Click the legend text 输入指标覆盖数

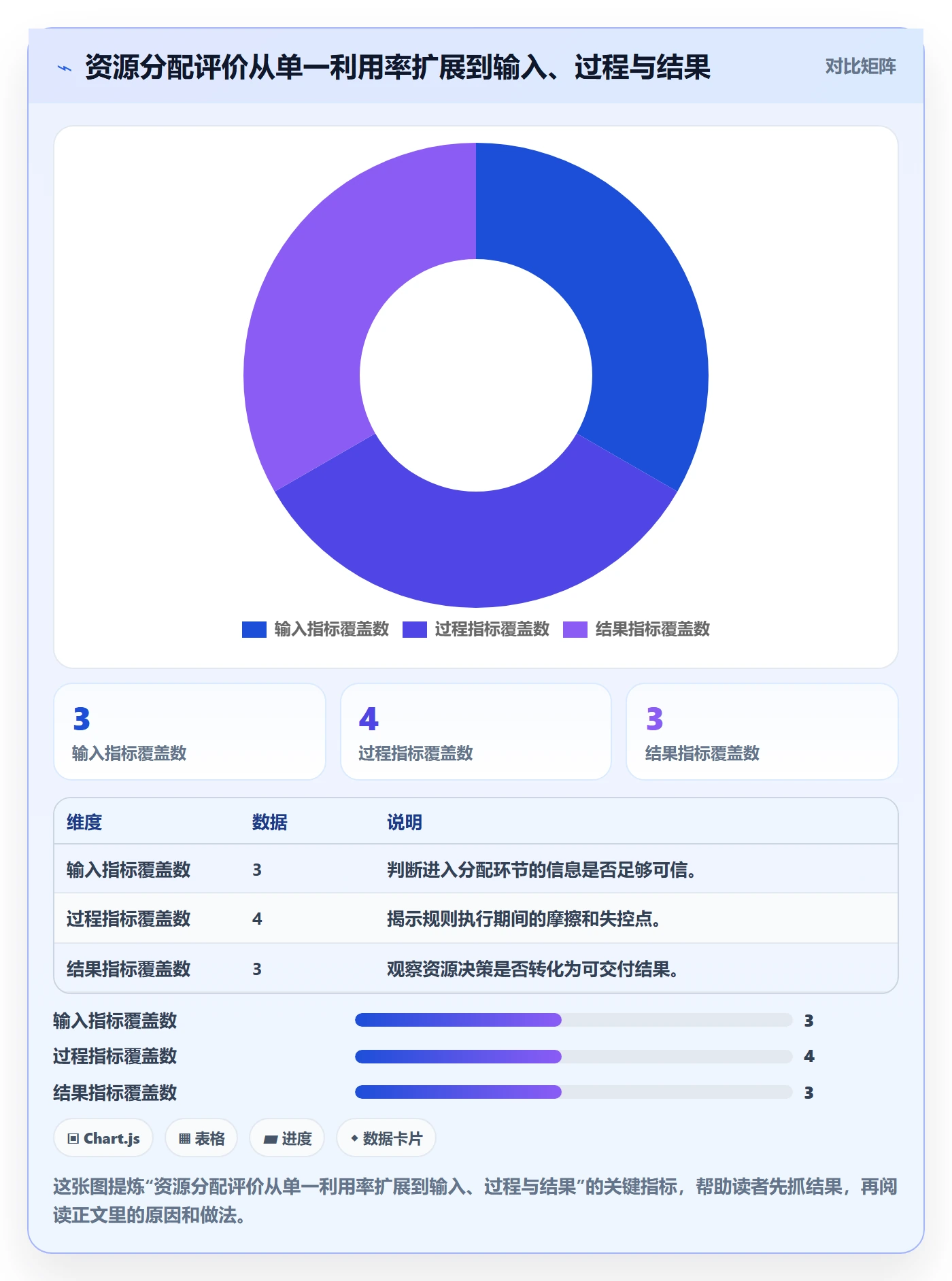[331, 629]
